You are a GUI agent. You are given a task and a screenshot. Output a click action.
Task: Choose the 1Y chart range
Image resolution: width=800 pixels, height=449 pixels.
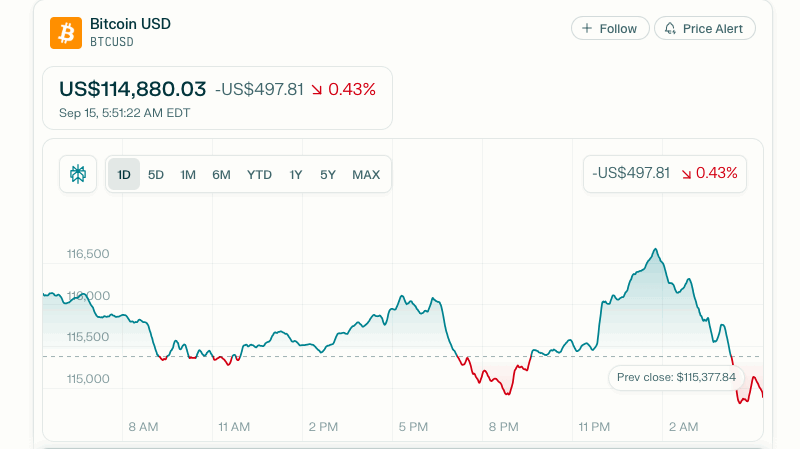tap(296, 174)
